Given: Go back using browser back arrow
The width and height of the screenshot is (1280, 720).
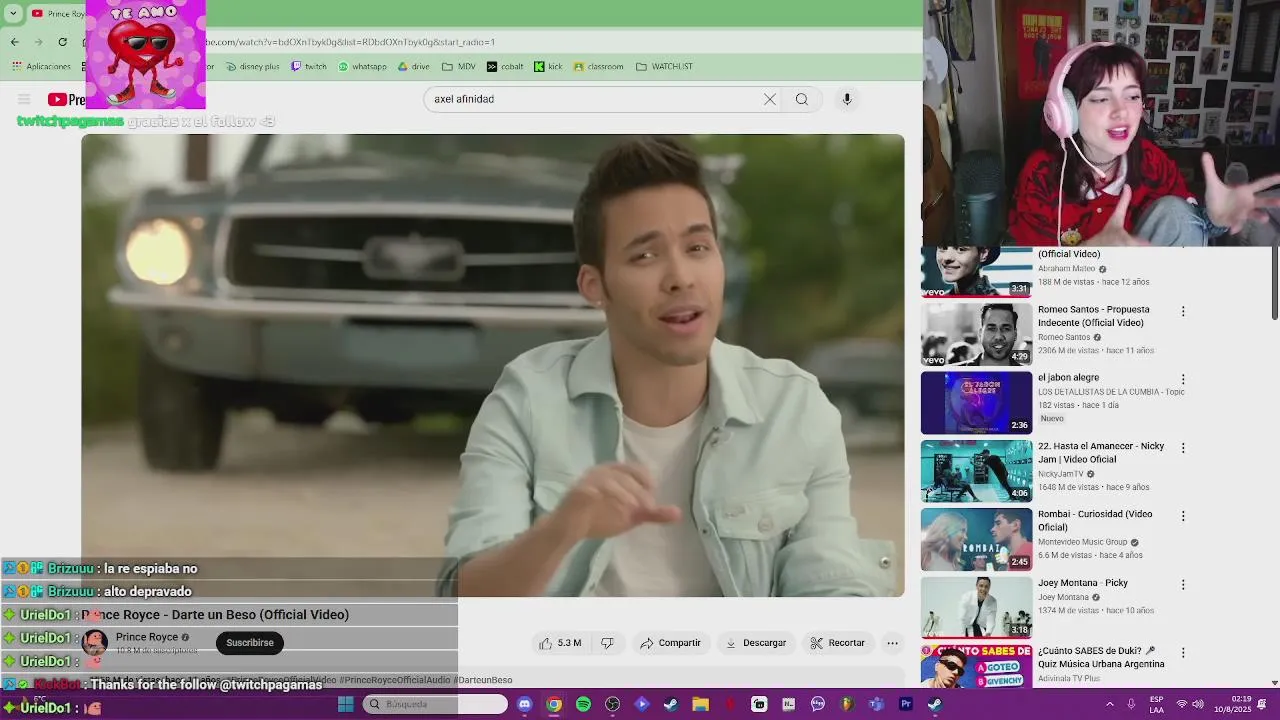Looking at the screenshot, I should click(x=14, y=42).
